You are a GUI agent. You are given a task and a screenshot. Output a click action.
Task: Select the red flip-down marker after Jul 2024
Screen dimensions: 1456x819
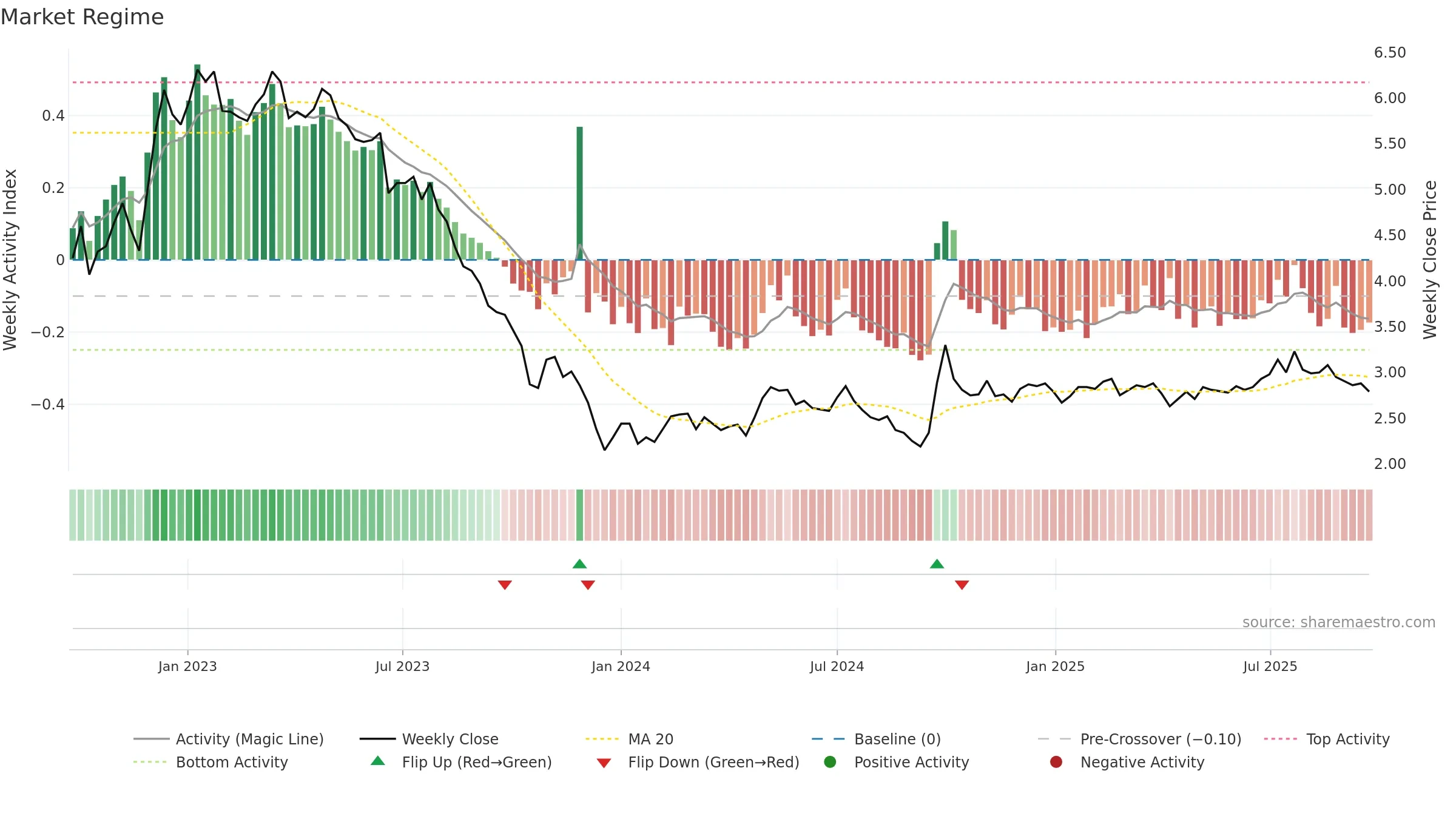click(962, 585)
